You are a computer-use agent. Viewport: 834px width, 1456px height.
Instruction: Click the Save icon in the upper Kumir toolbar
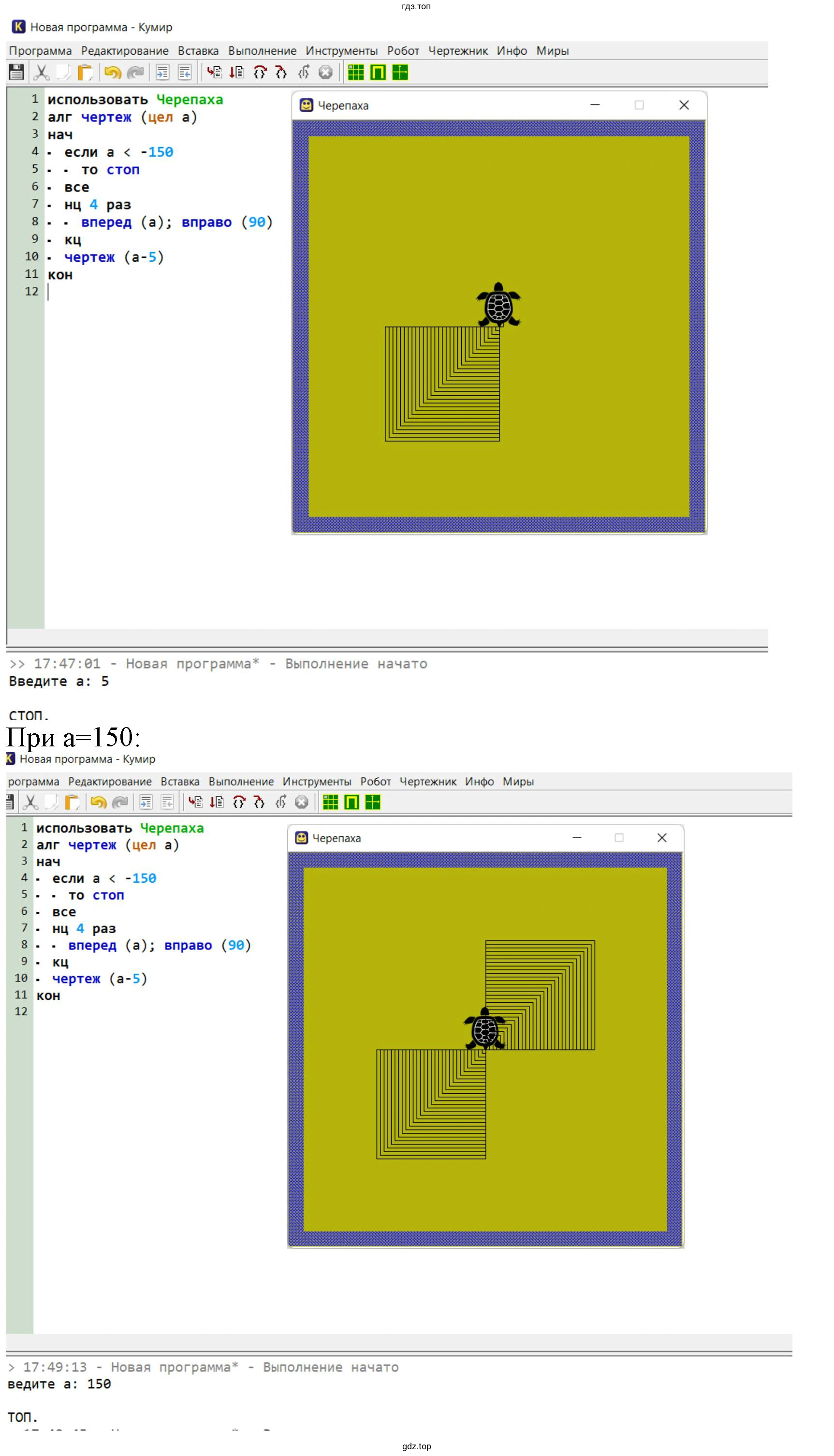click(x=16, y=72)
